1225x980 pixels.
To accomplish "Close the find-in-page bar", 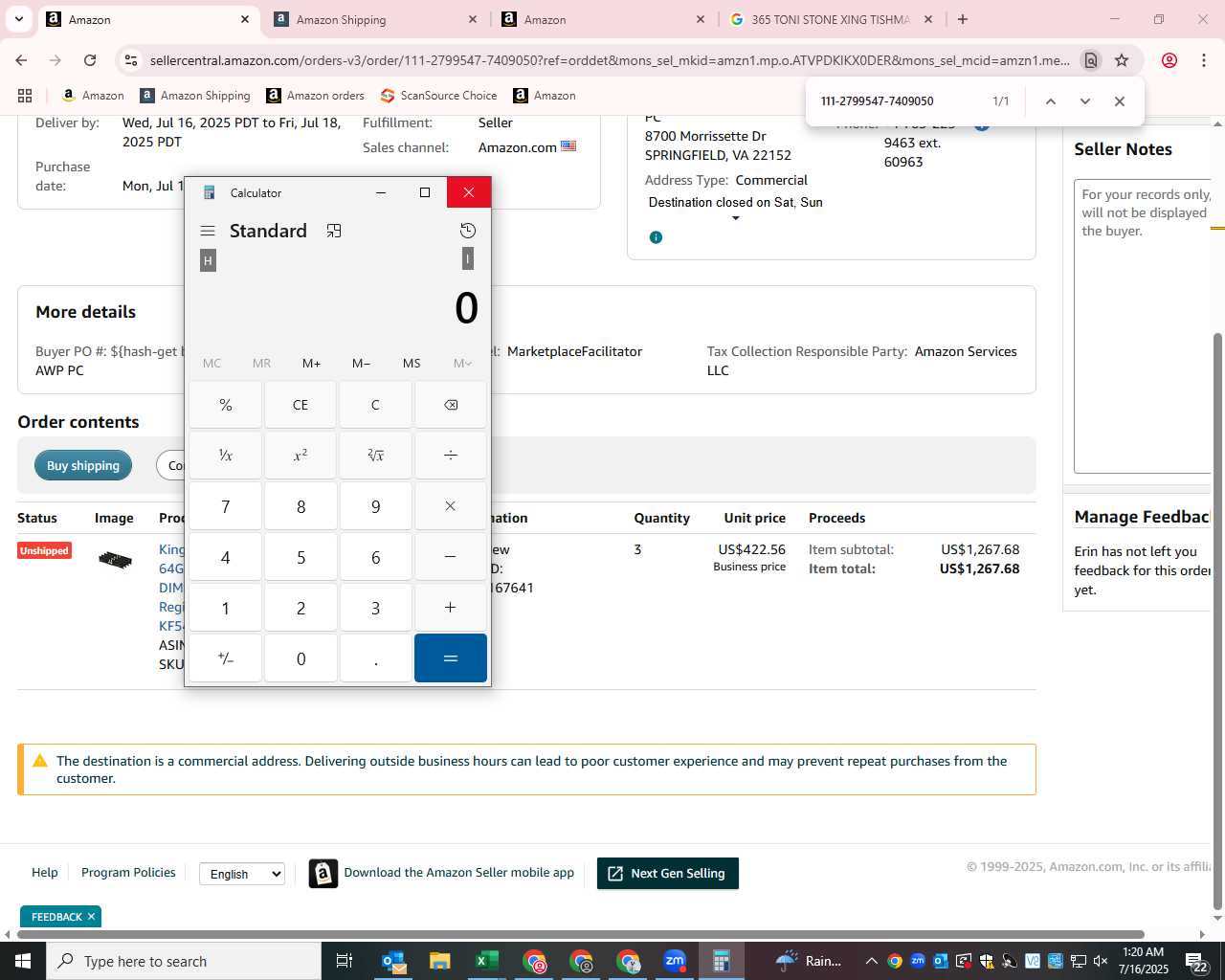I will (x=1119, y=101).
